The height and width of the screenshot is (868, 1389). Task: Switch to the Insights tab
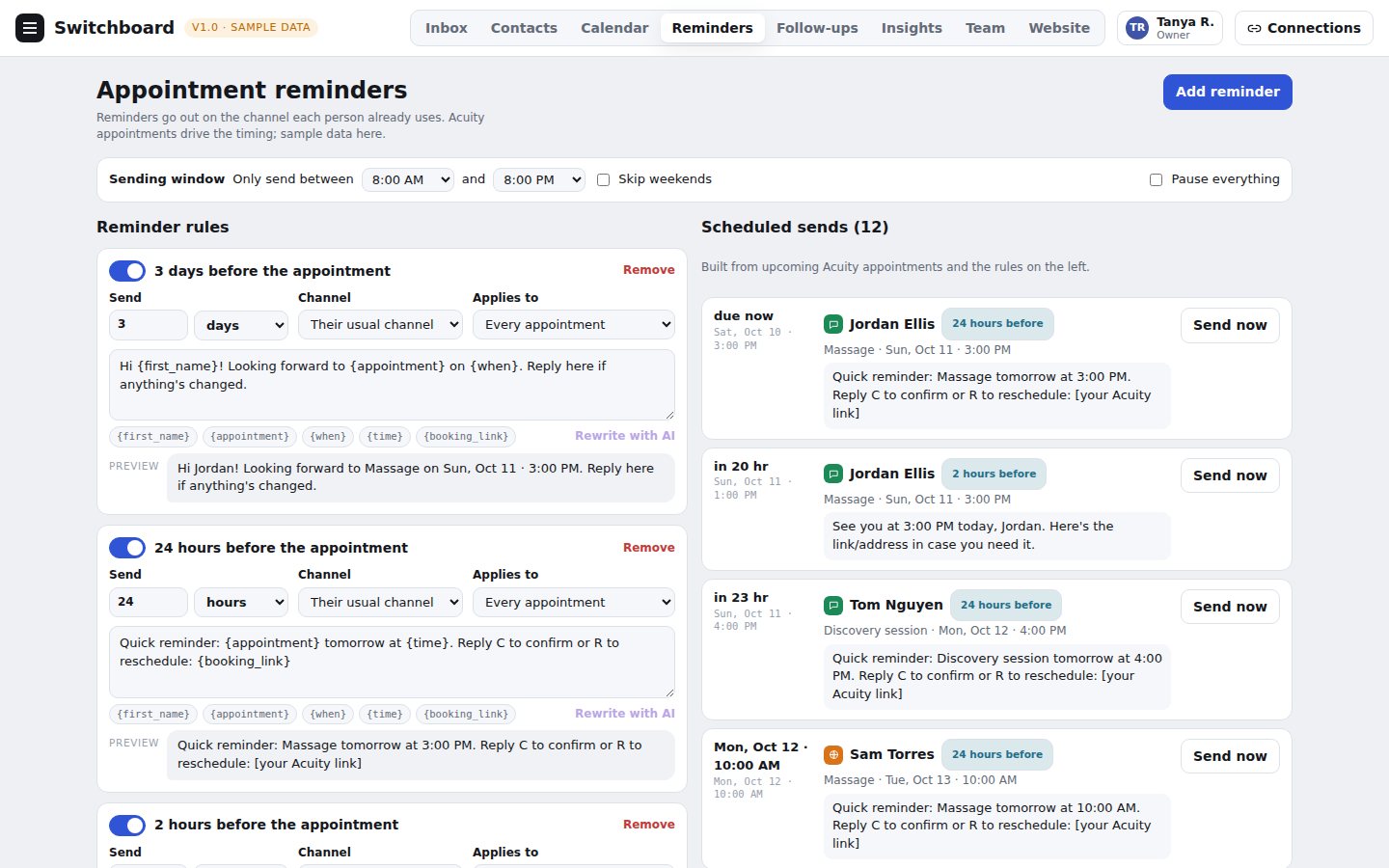[x=912, y=28]
